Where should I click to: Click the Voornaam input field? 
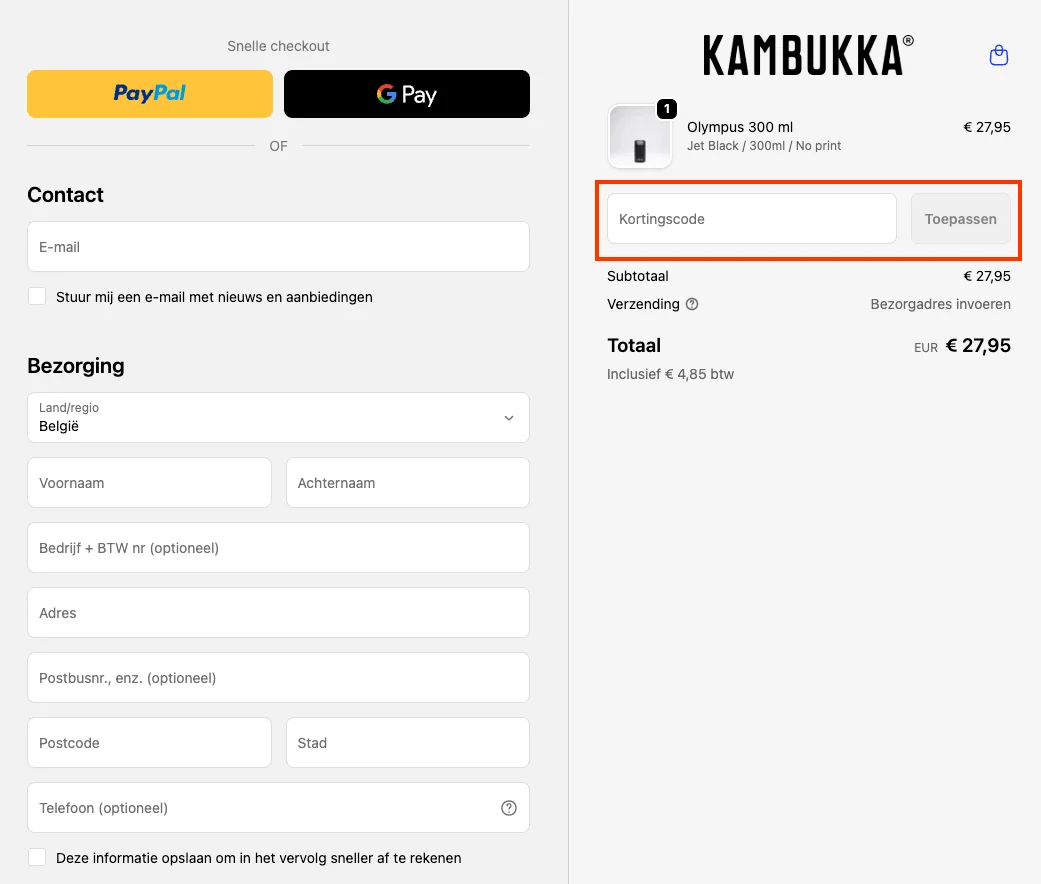(x=149, y=483)
